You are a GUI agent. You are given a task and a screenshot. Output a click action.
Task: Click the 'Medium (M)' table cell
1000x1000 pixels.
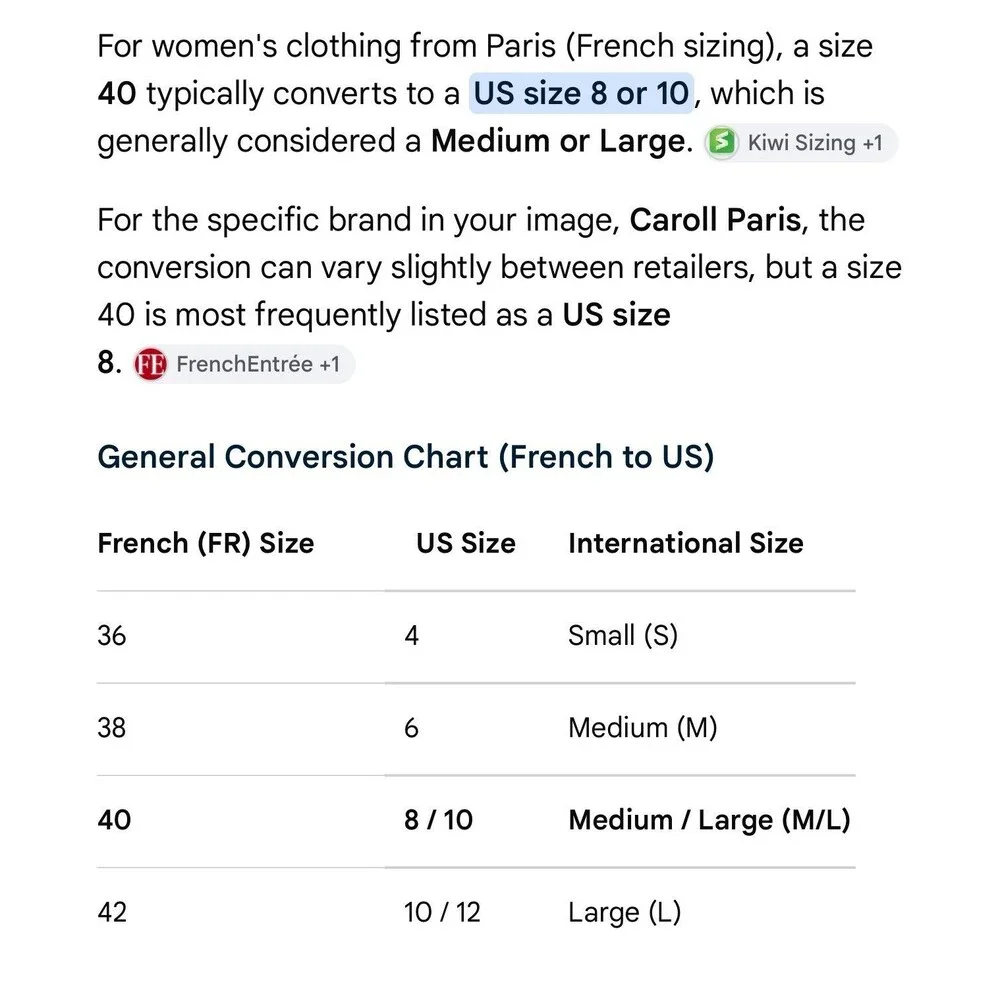pos(642,728)
